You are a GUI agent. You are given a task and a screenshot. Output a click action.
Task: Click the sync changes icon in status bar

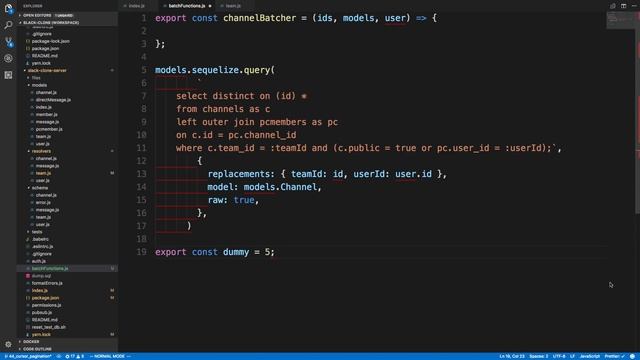[59, 356]
